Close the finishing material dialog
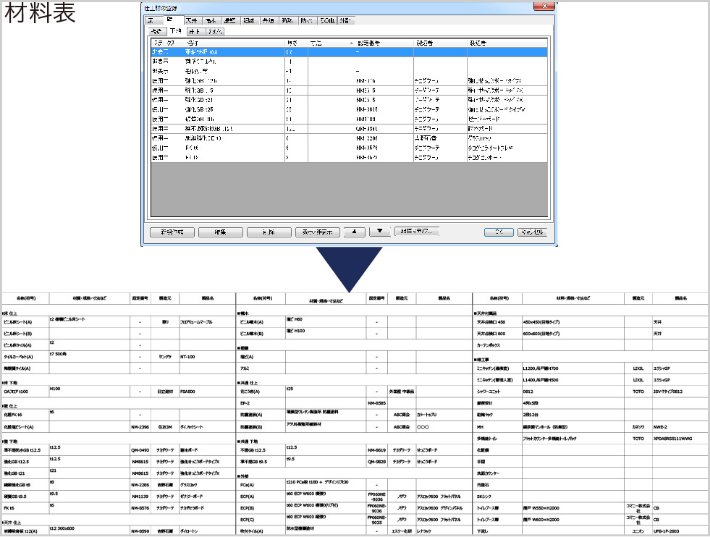Screen dimensions: 710x537 pos(544,6)
